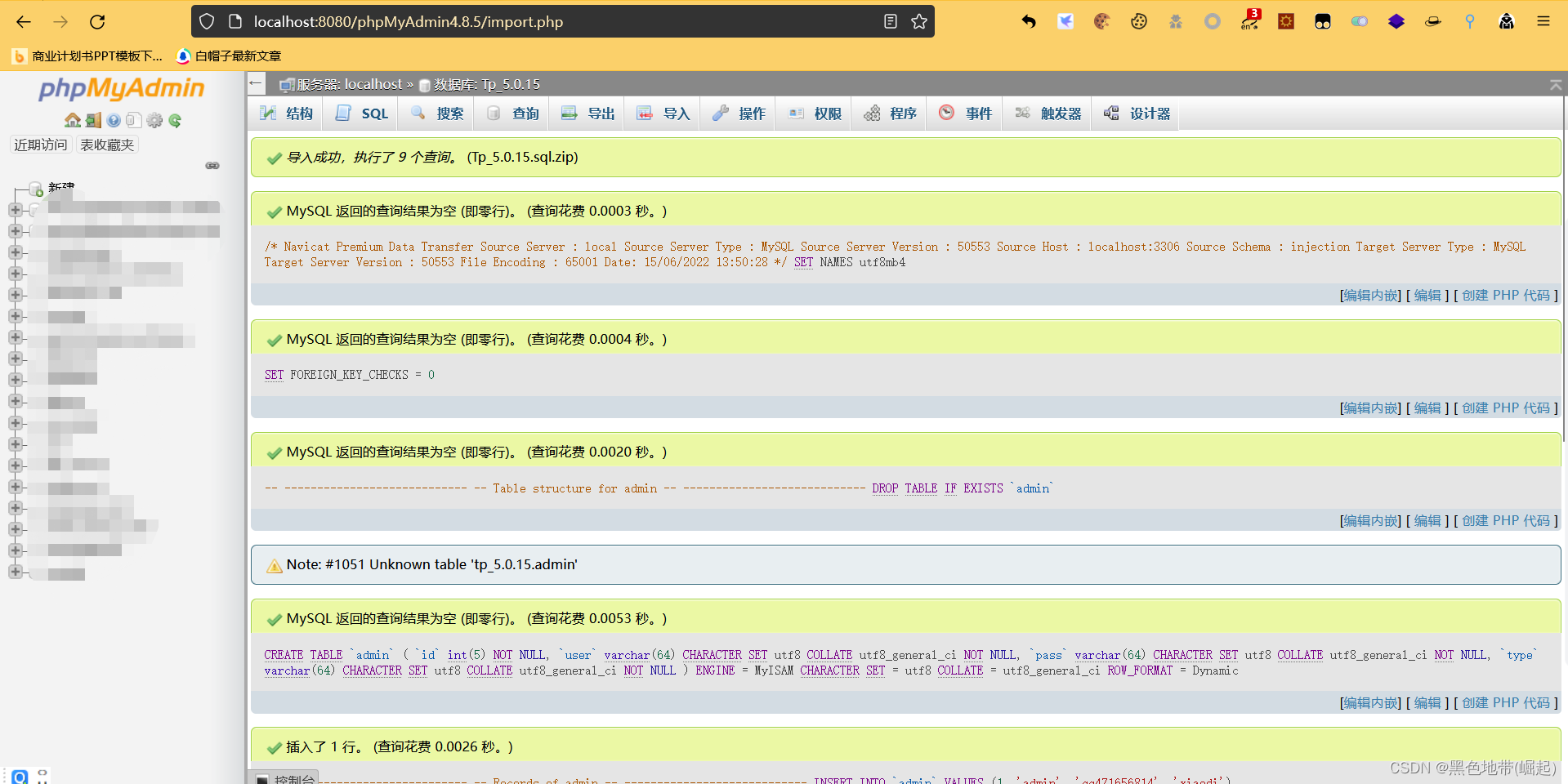The width and height of the screenshot is (1568, 784).
Task: Reload navigation panel with green refresh icon
Action: (x=175, y=121)
